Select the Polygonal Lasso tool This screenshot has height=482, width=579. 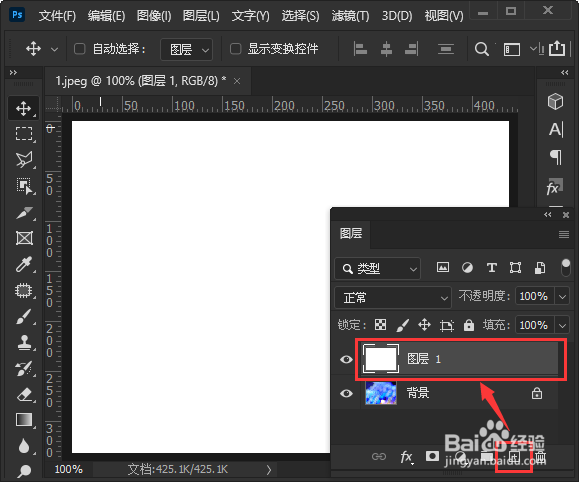pos(24,160)
